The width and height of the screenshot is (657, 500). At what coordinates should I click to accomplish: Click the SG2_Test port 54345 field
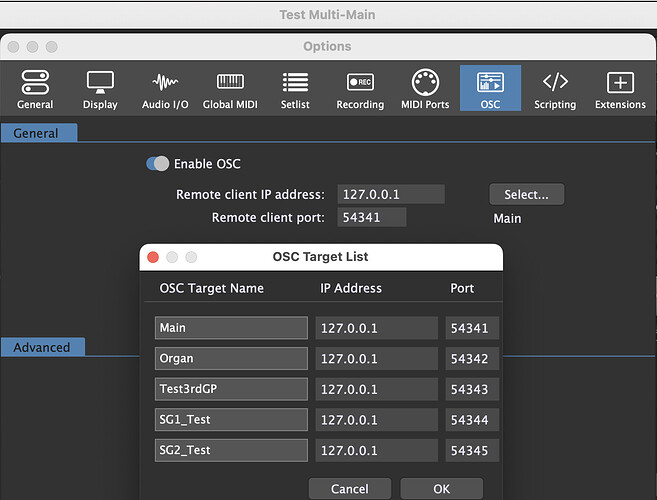[471, 450]
